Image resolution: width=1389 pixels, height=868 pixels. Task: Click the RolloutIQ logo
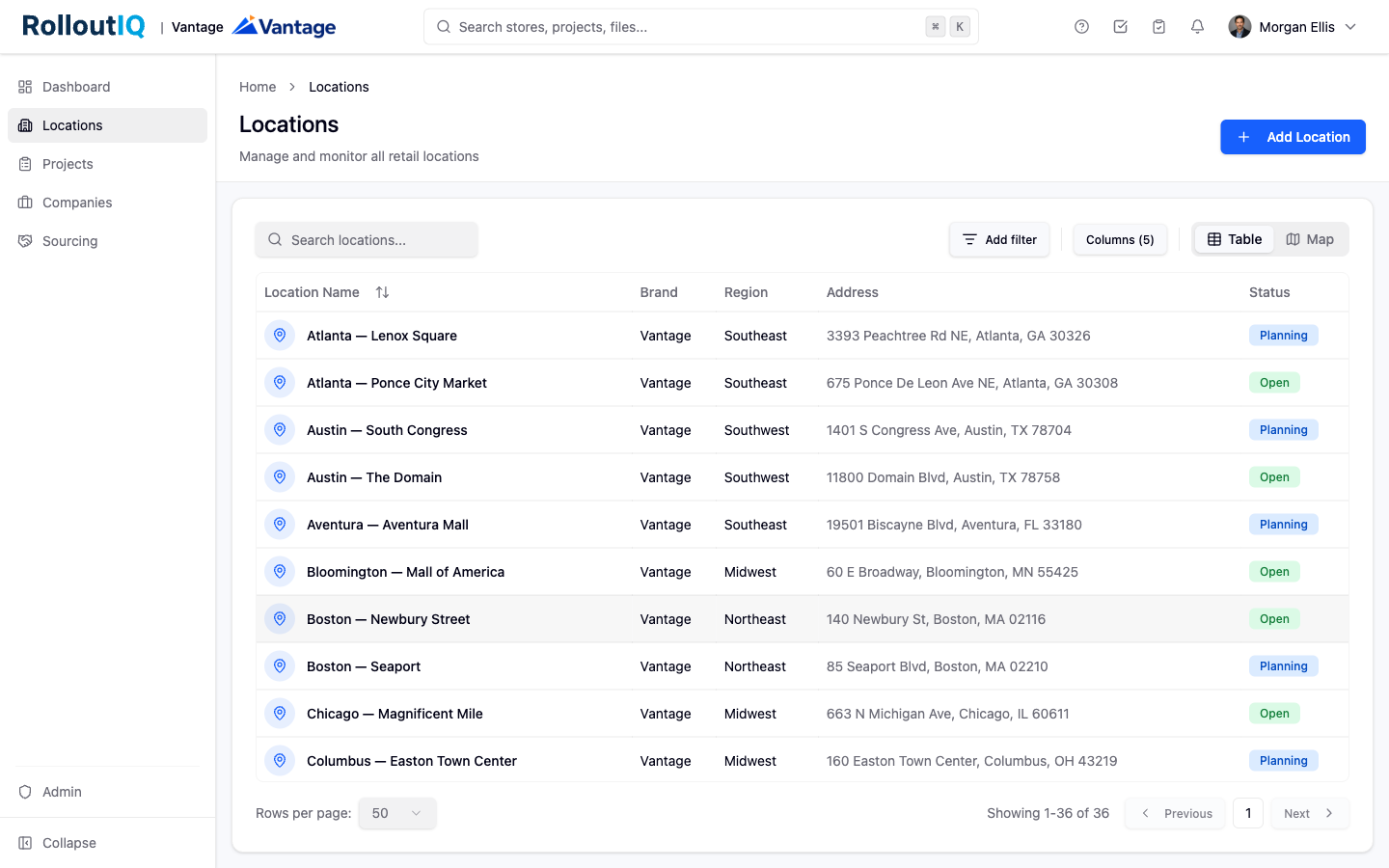click(x=84, y=26)
